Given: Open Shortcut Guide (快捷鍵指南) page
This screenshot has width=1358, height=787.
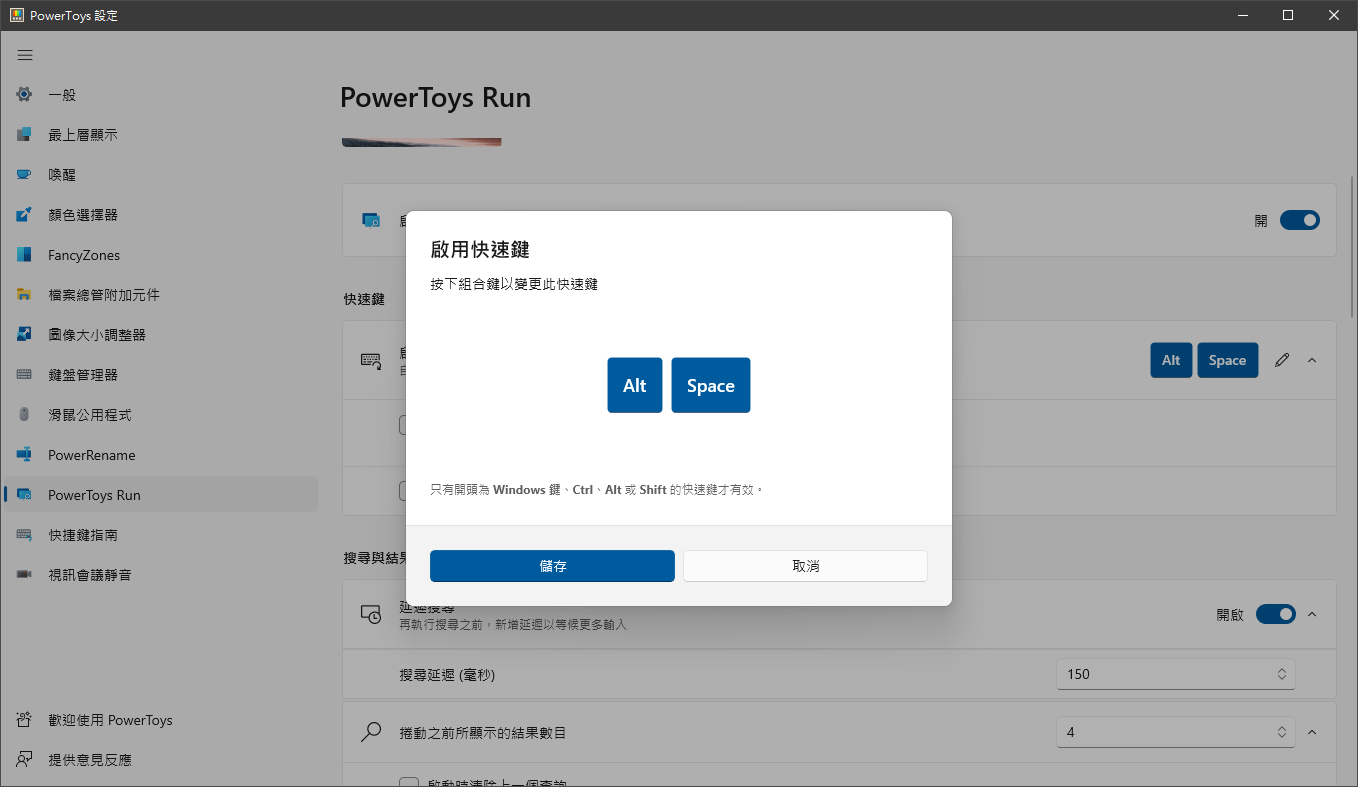Looking at the screenshot, I should [x=161, y=535].
